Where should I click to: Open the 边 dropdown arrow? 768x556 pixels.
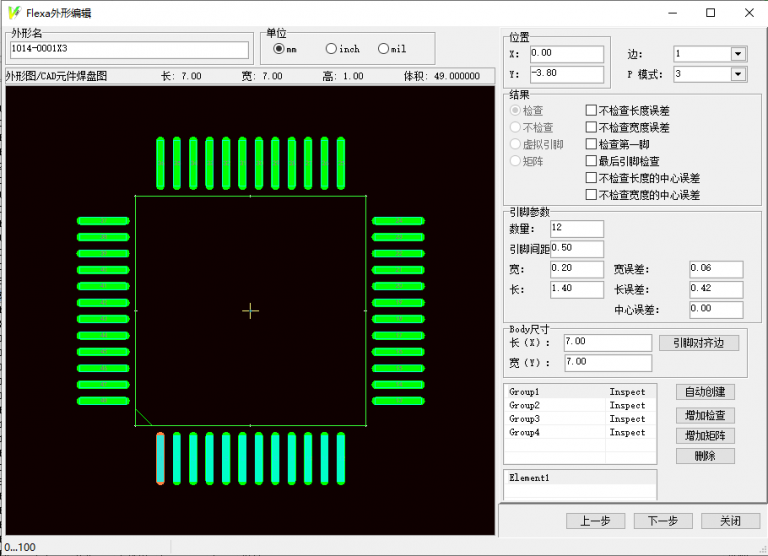click(738, 54)
